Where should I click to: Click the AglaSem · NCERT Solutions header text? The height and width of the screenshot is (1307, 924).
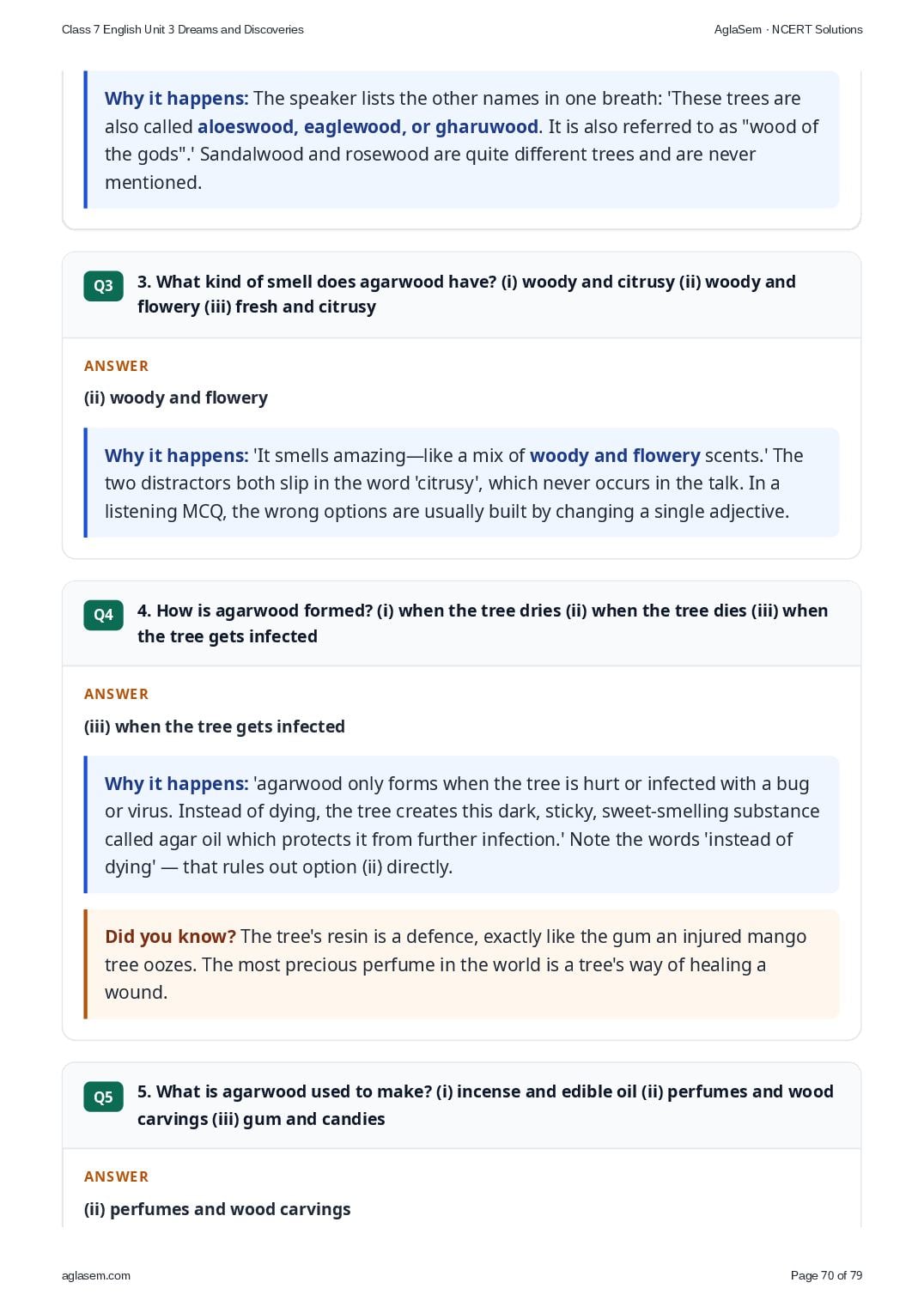click(x=788, y=29)
